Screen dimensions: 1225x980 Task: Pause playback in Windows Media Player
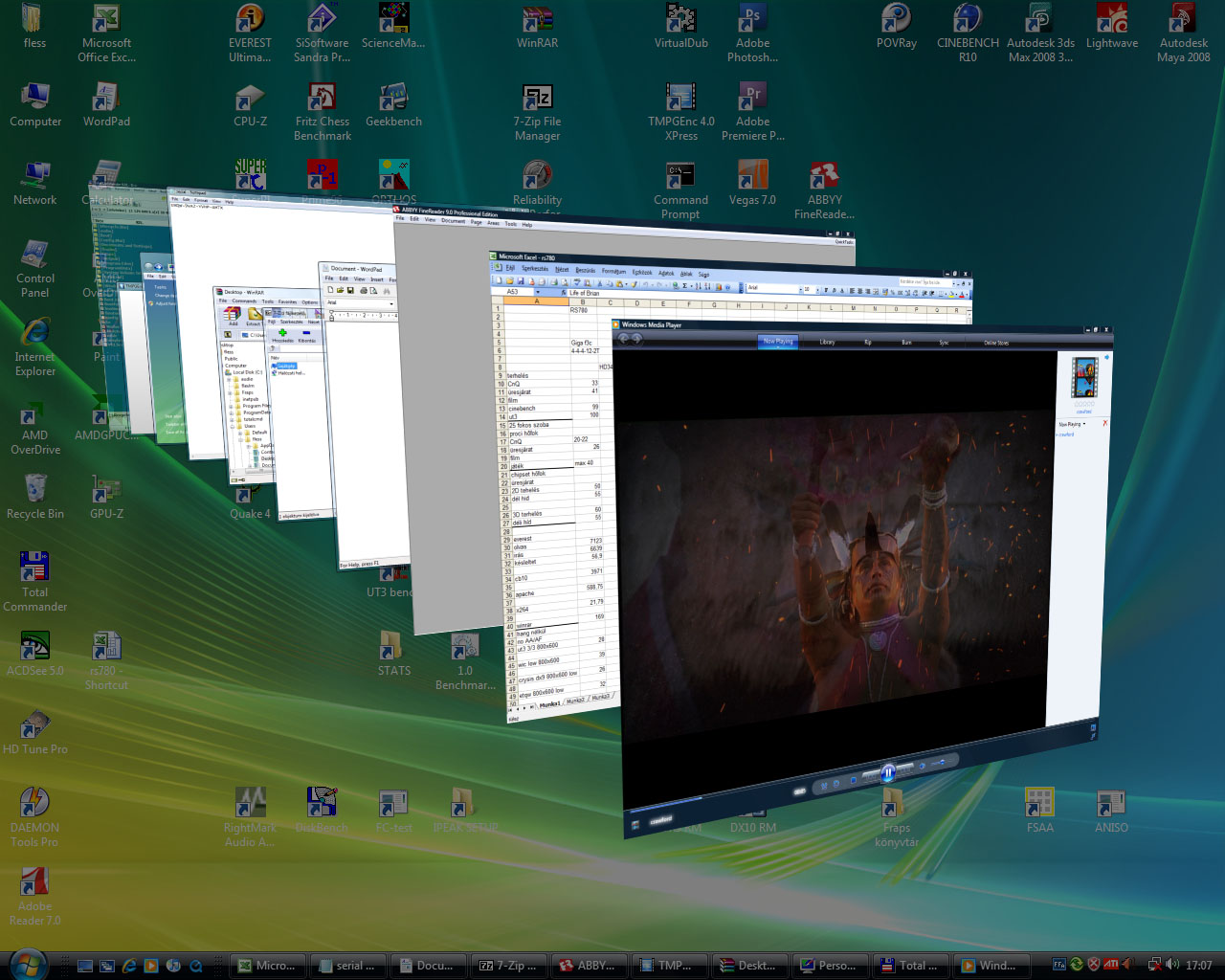click(x=887, y=772)
